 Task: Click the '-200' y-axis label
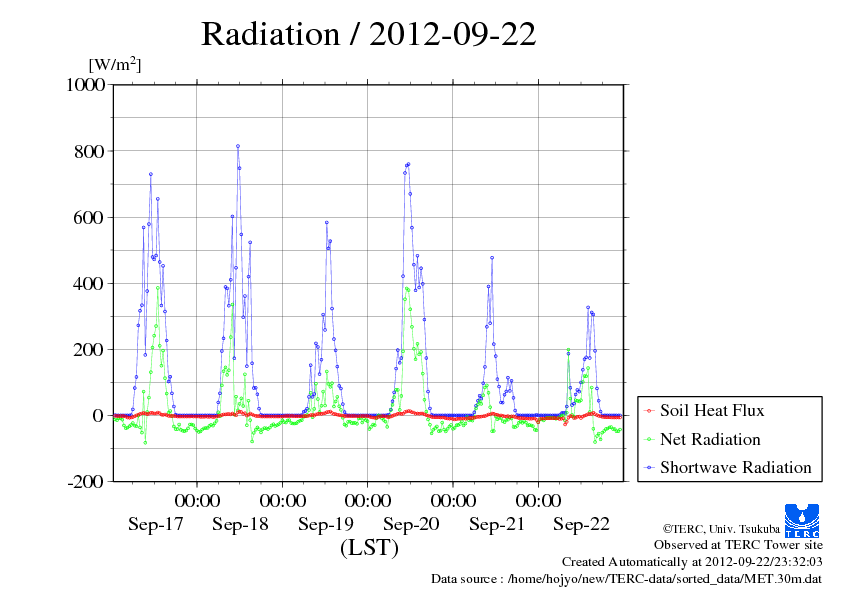pyautogui.click(x=86, y=482)
